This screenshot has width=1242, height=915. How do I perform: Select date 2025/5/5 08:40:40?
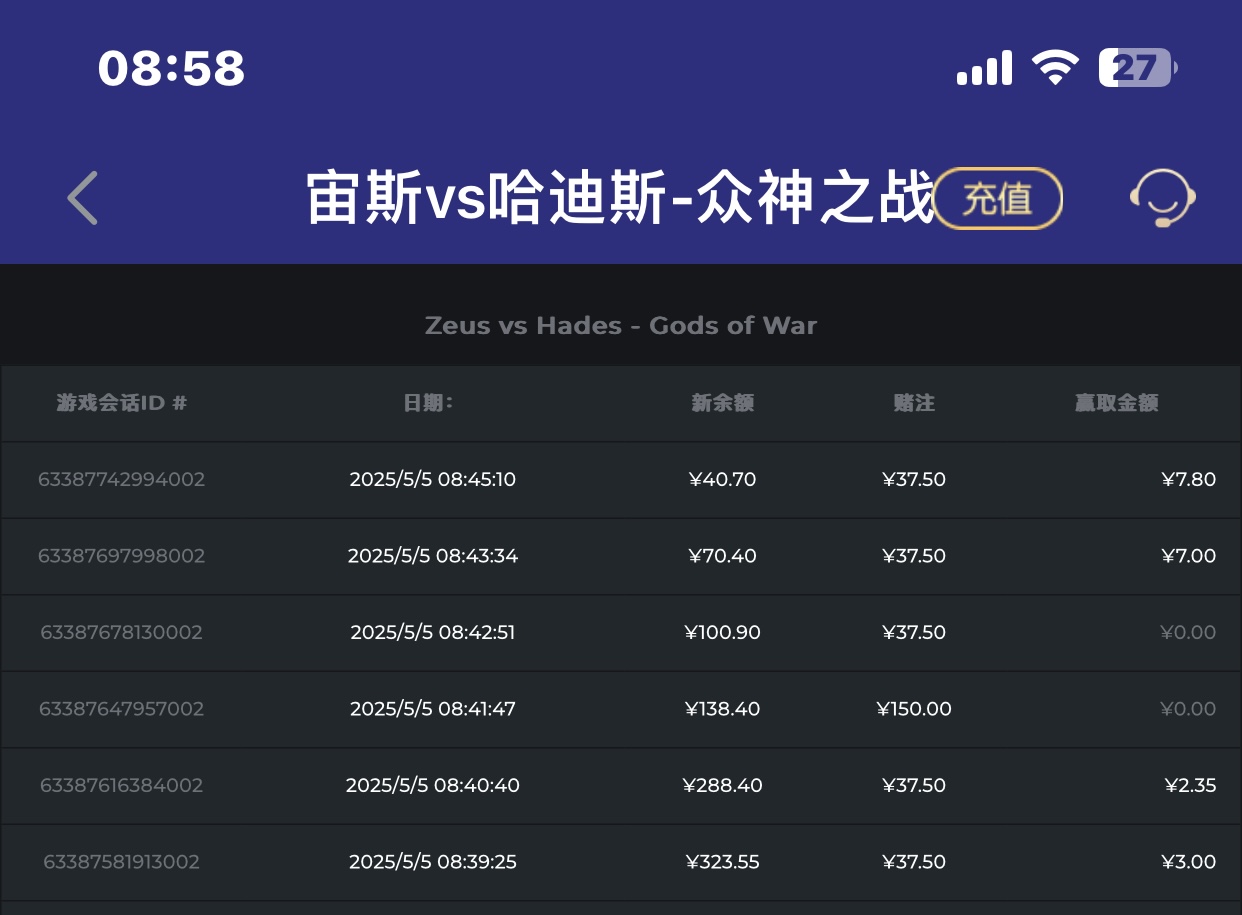433,785
